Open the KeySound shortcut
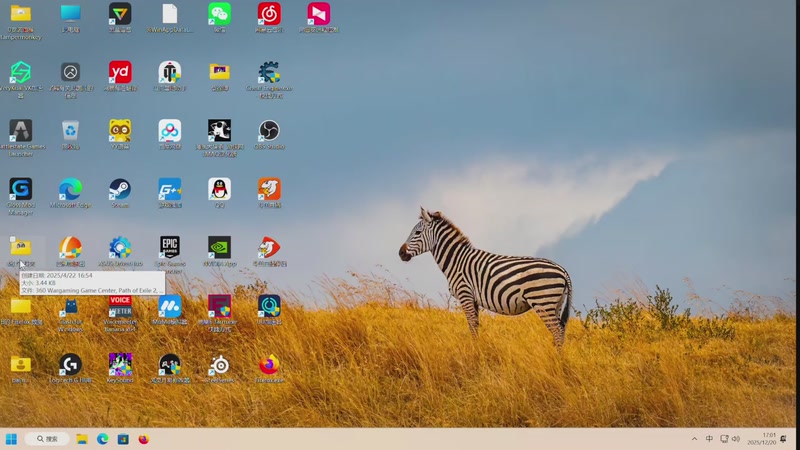This screenshot has width=800, height=450. click(120, 365)
